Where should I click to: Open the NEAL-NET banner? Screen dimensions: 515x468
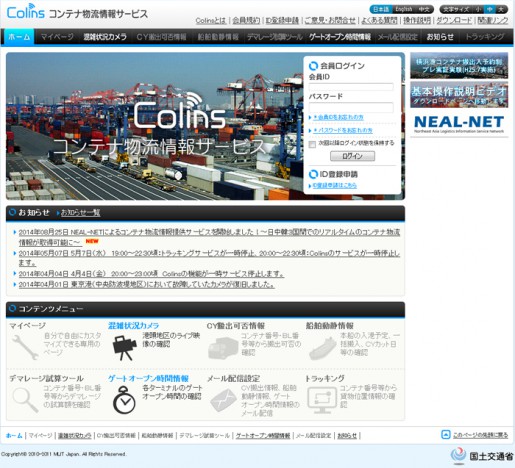[459, 124]
